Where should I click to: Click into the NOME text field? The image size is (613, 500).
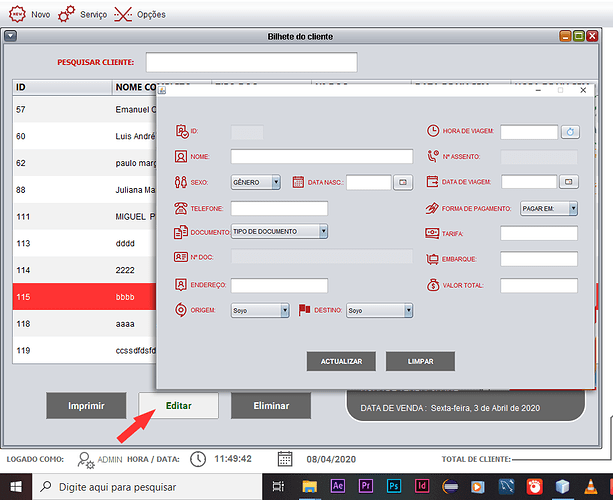click(x=322, y=156)
